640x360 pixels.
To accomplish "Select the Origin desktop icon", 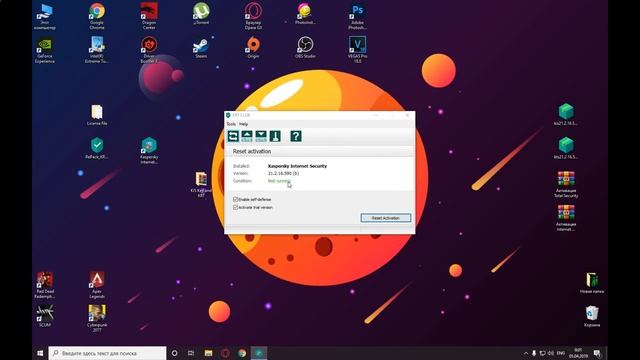I will click(x=253, y=48).
